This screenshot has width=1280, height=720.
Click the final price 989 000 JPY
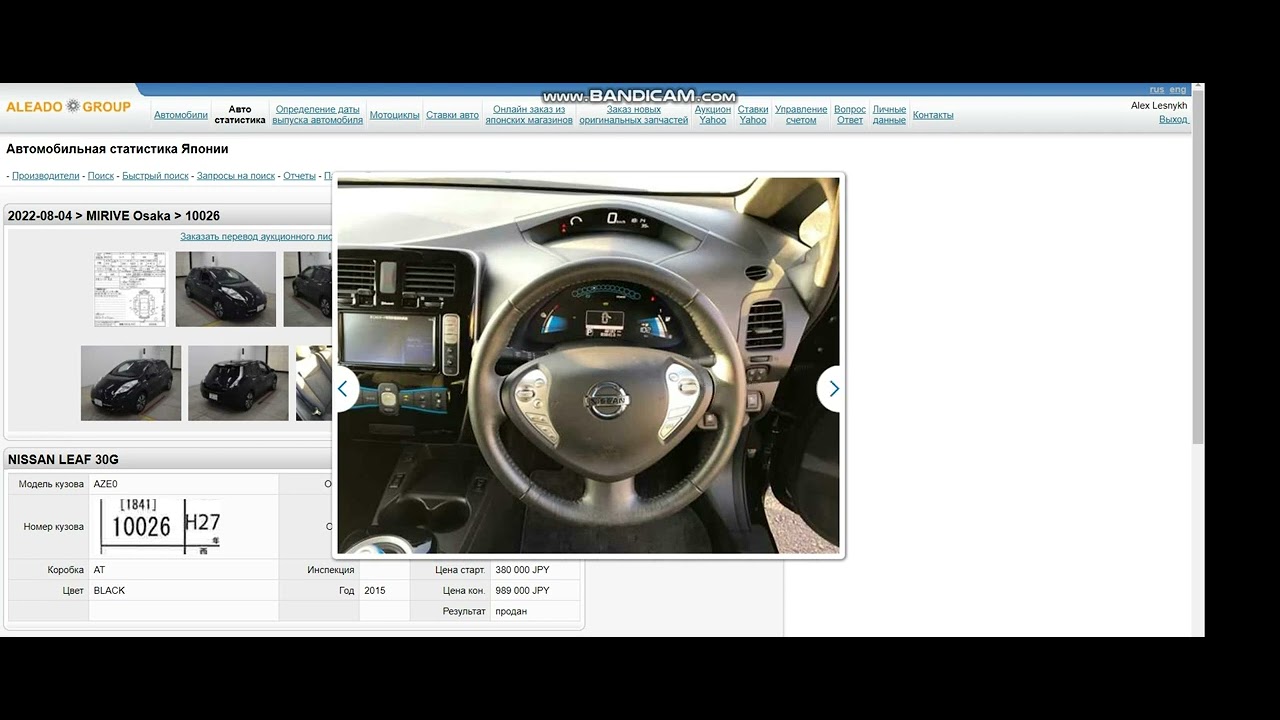(x=522, y=591)
